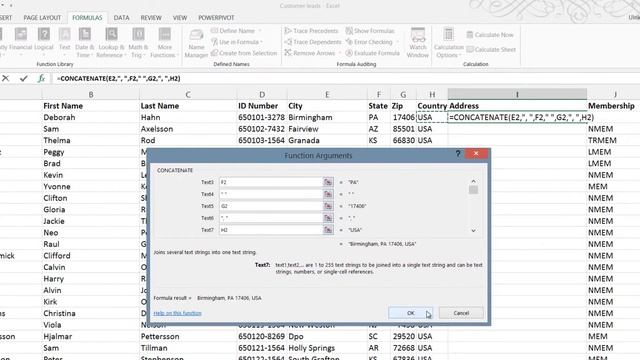Open Calculation Options dropdown

coord(448,42)
